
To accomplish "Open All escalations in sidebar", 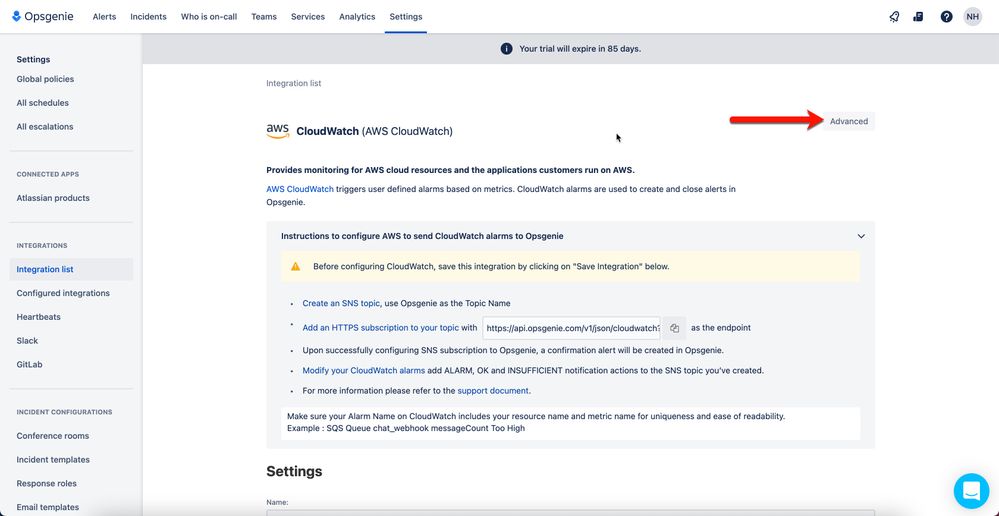I will click(45, 127).
